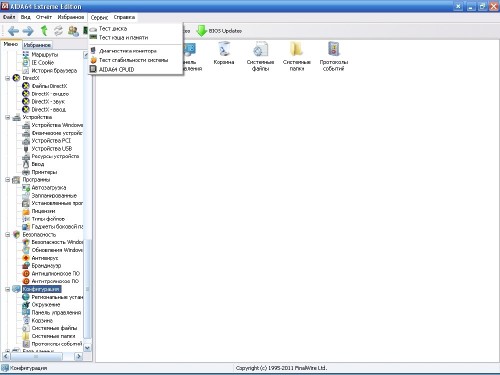Viewport: 500px width, 375px height.
Task: Open Системные файлы icon in right pane
Action: 260,56
